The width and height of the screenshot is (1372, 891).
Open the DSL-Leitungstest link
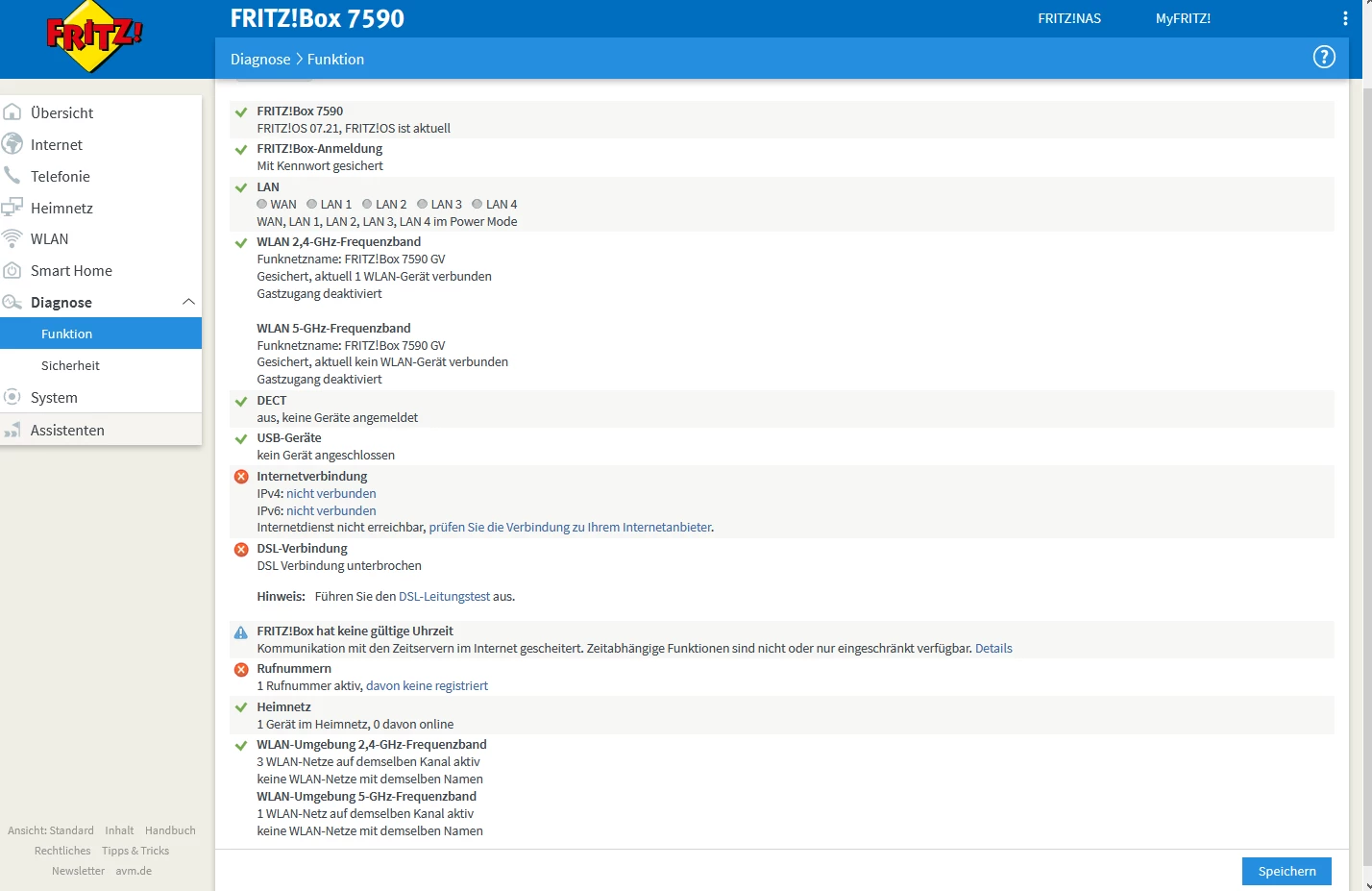click(444, 596)
